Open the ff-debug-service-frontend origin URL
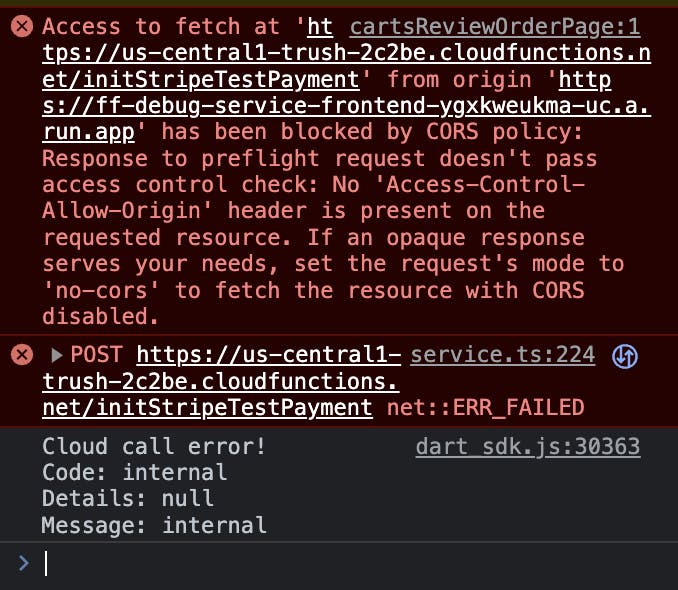 click(340, 106)
